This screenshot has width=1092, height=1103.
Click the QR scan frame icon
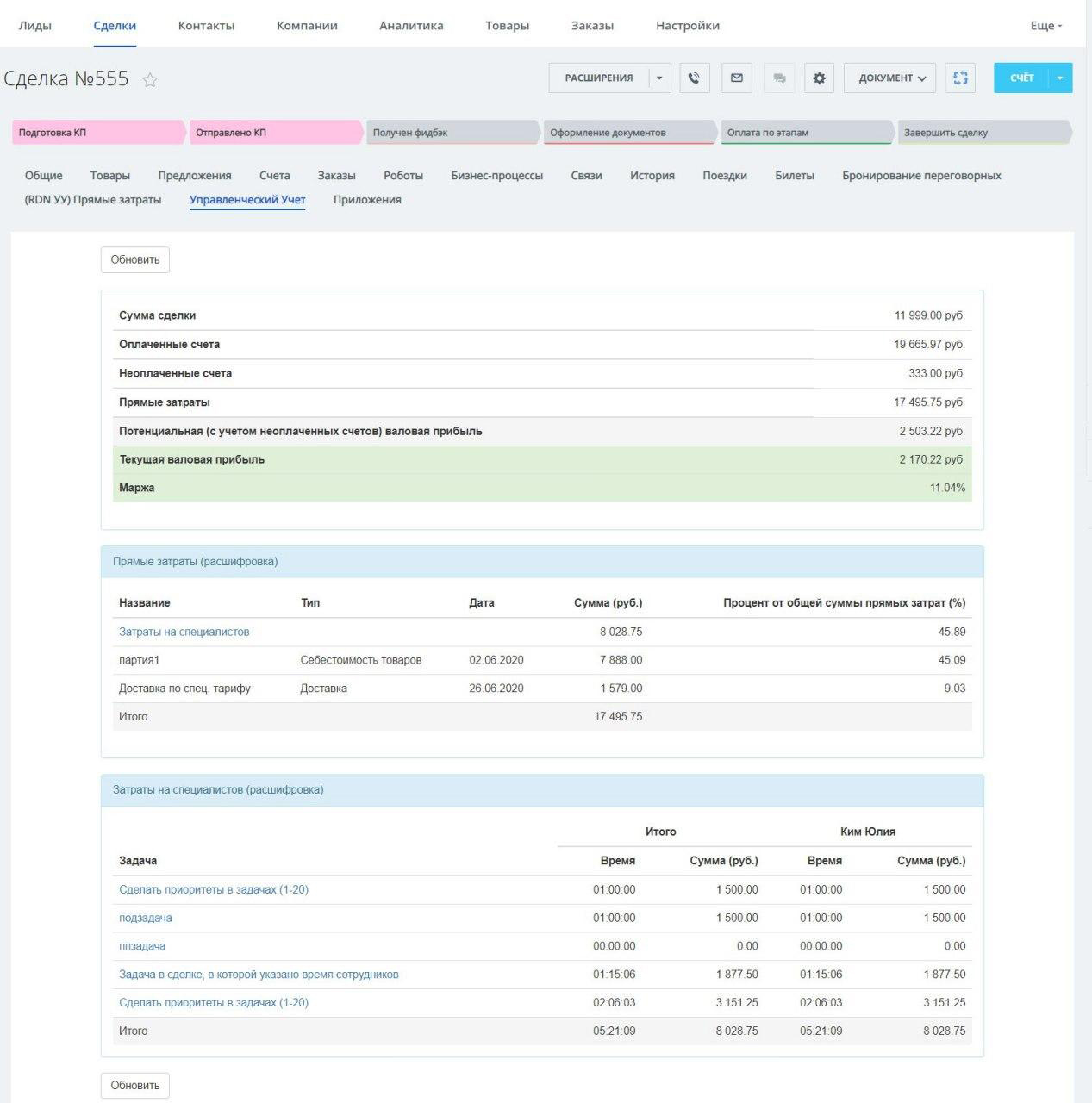(960, 78)
